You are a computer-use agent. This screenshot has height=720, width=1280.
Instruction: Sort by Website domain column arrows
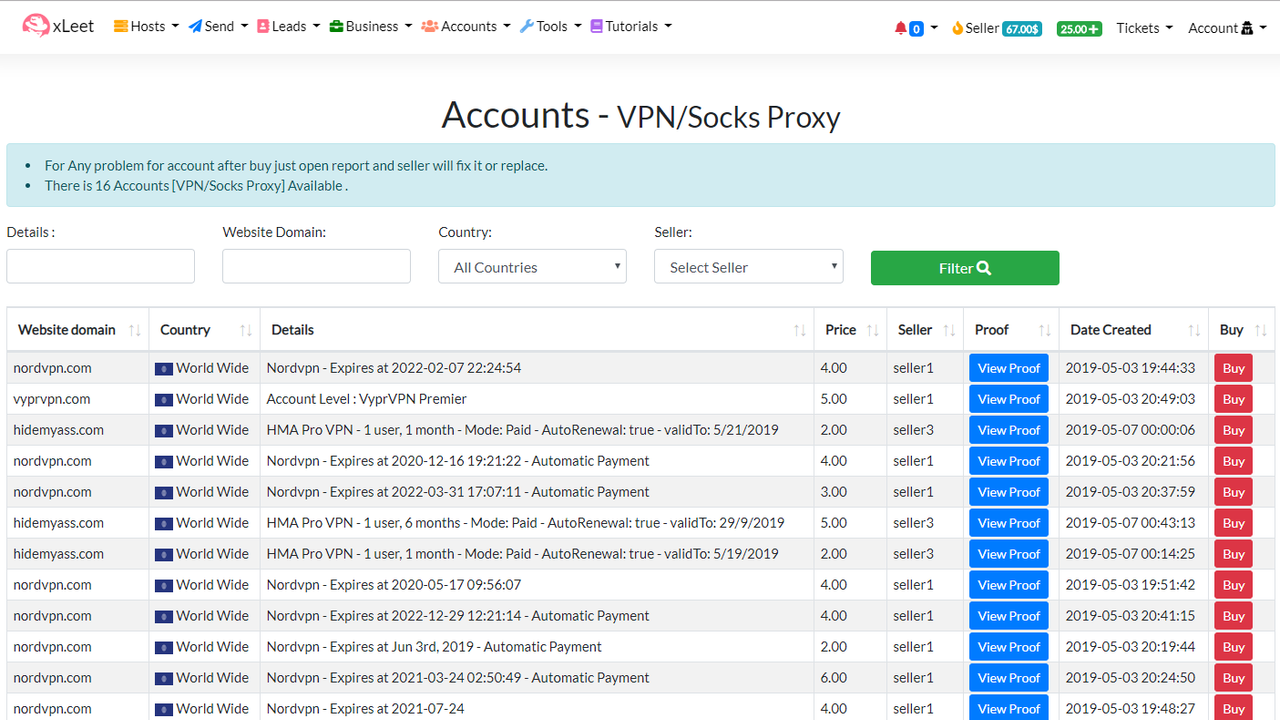pyautogui.click(x=134, y=330)
